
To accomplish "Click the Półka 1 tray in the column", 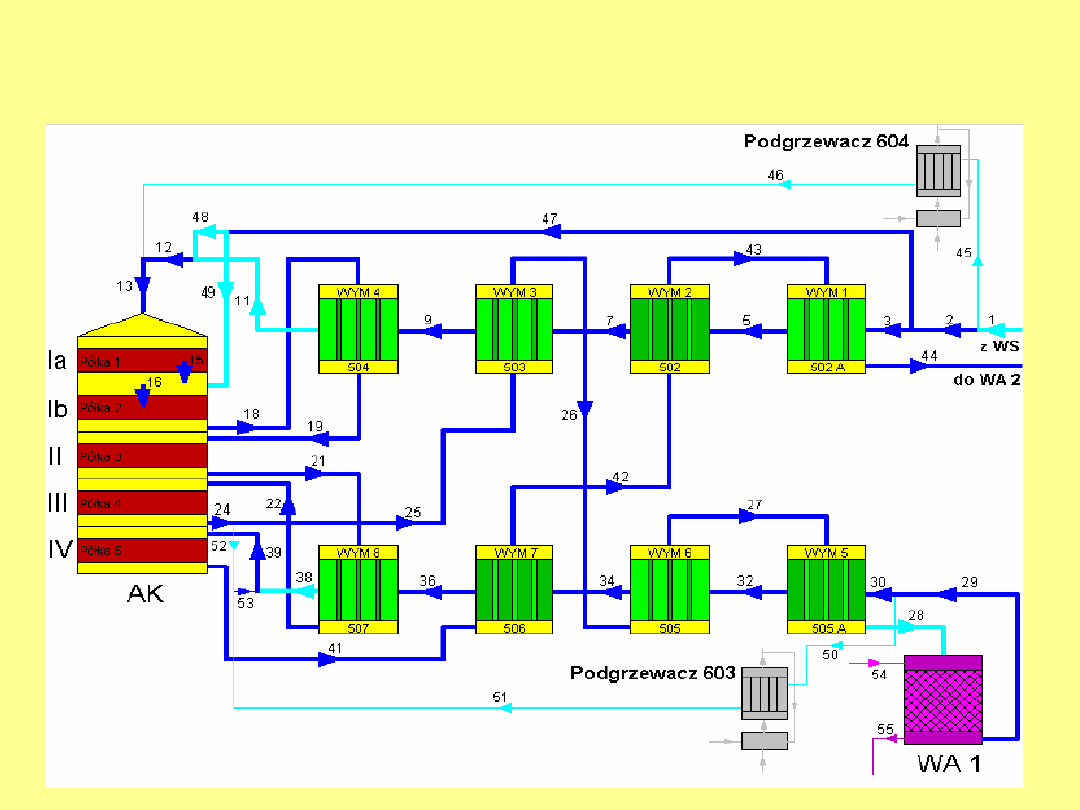I will click(x=141, y=360).
